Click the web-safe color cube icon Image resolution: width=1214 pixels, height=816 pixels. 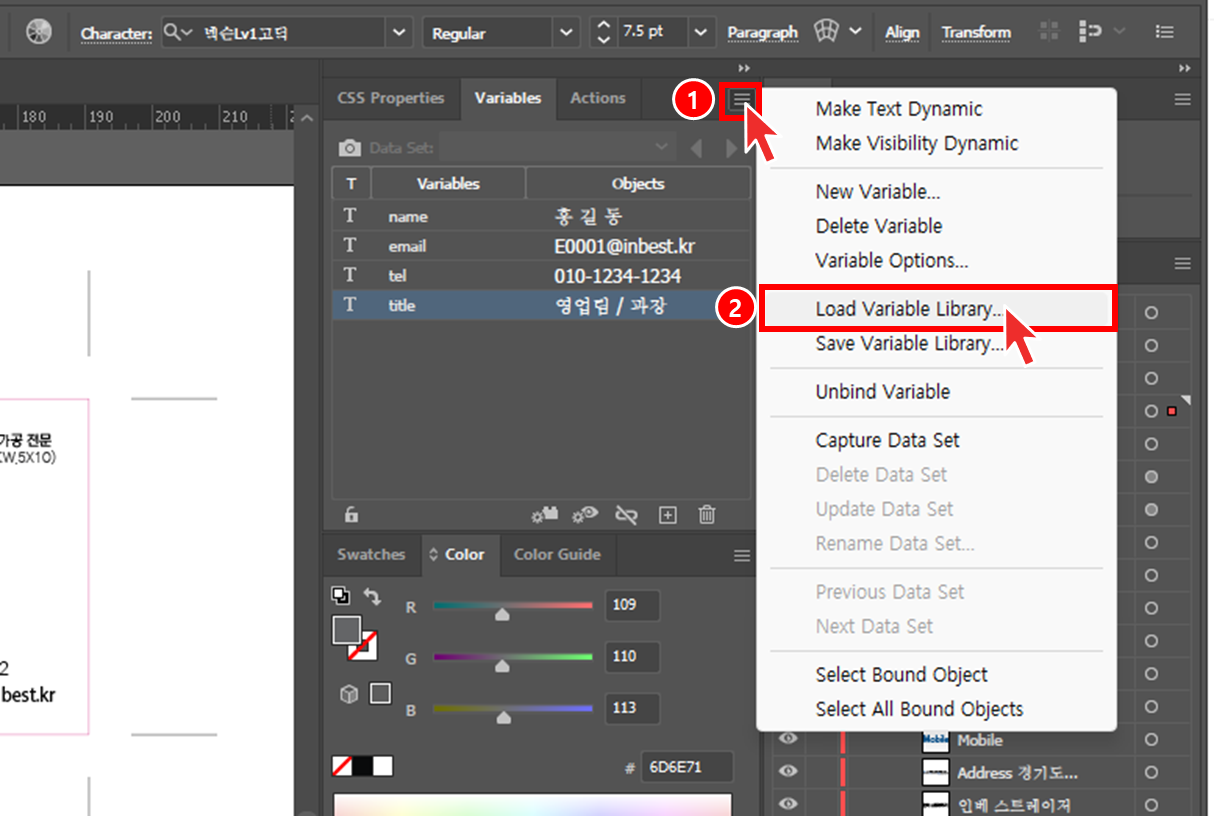[349, 694]
